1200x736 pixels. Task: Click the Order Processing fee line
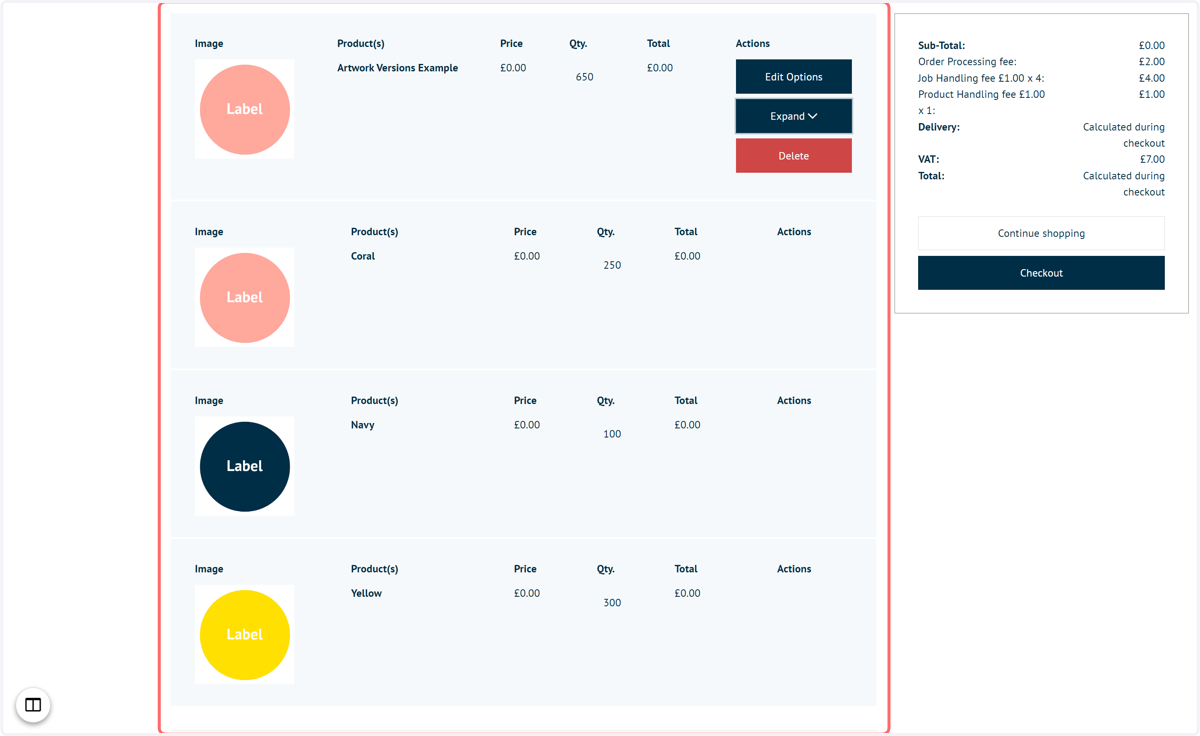point(1041,62)
